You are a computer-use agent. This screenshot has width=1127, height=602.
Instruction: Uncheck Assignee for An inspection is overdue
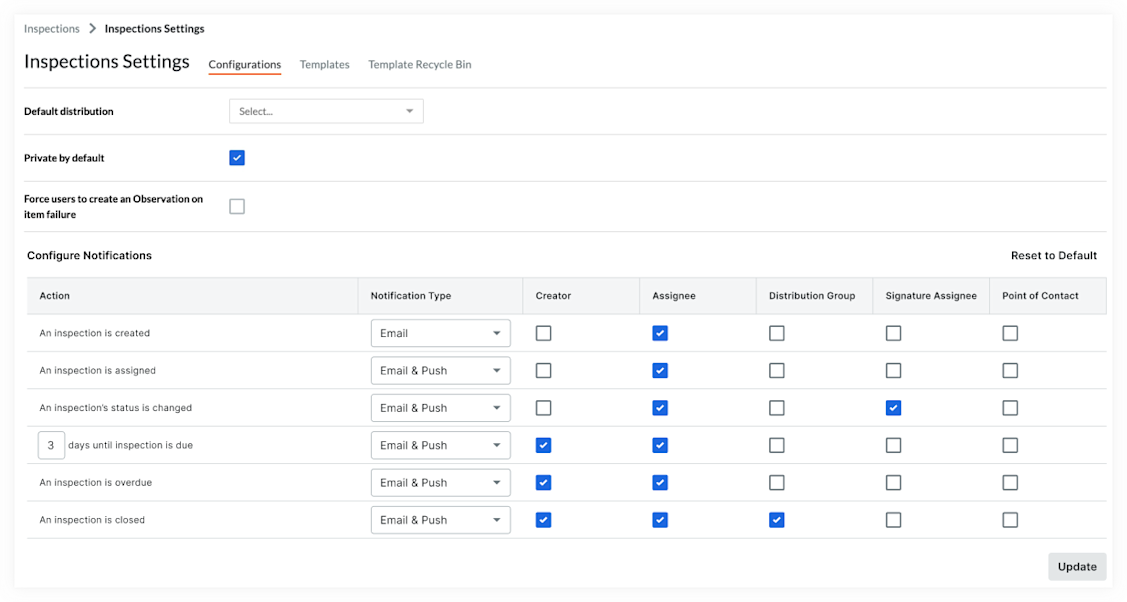coord(660,483)
